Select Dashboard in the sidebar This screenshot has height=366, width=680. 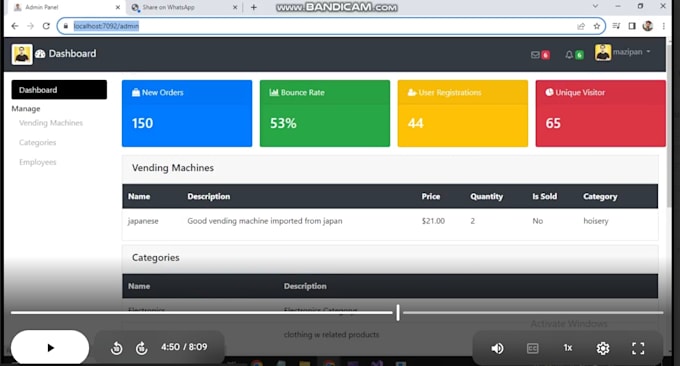[x=59, y=90]
